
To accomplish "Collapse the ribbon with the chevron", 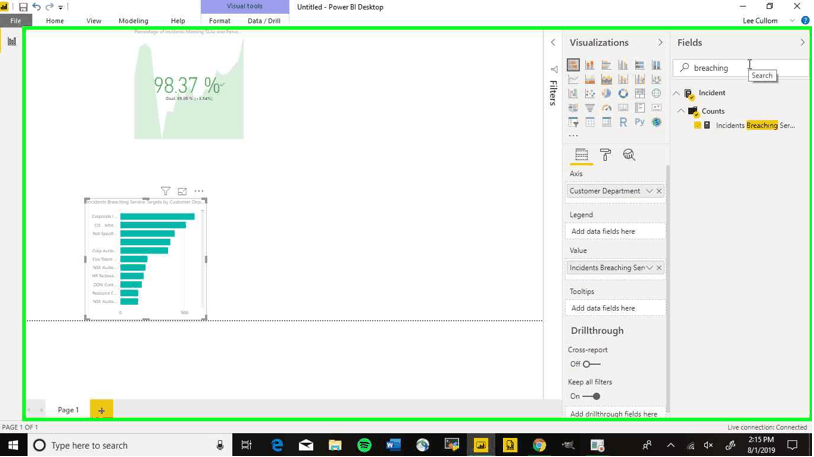I will pyautogui.click(x=792, y=21).
